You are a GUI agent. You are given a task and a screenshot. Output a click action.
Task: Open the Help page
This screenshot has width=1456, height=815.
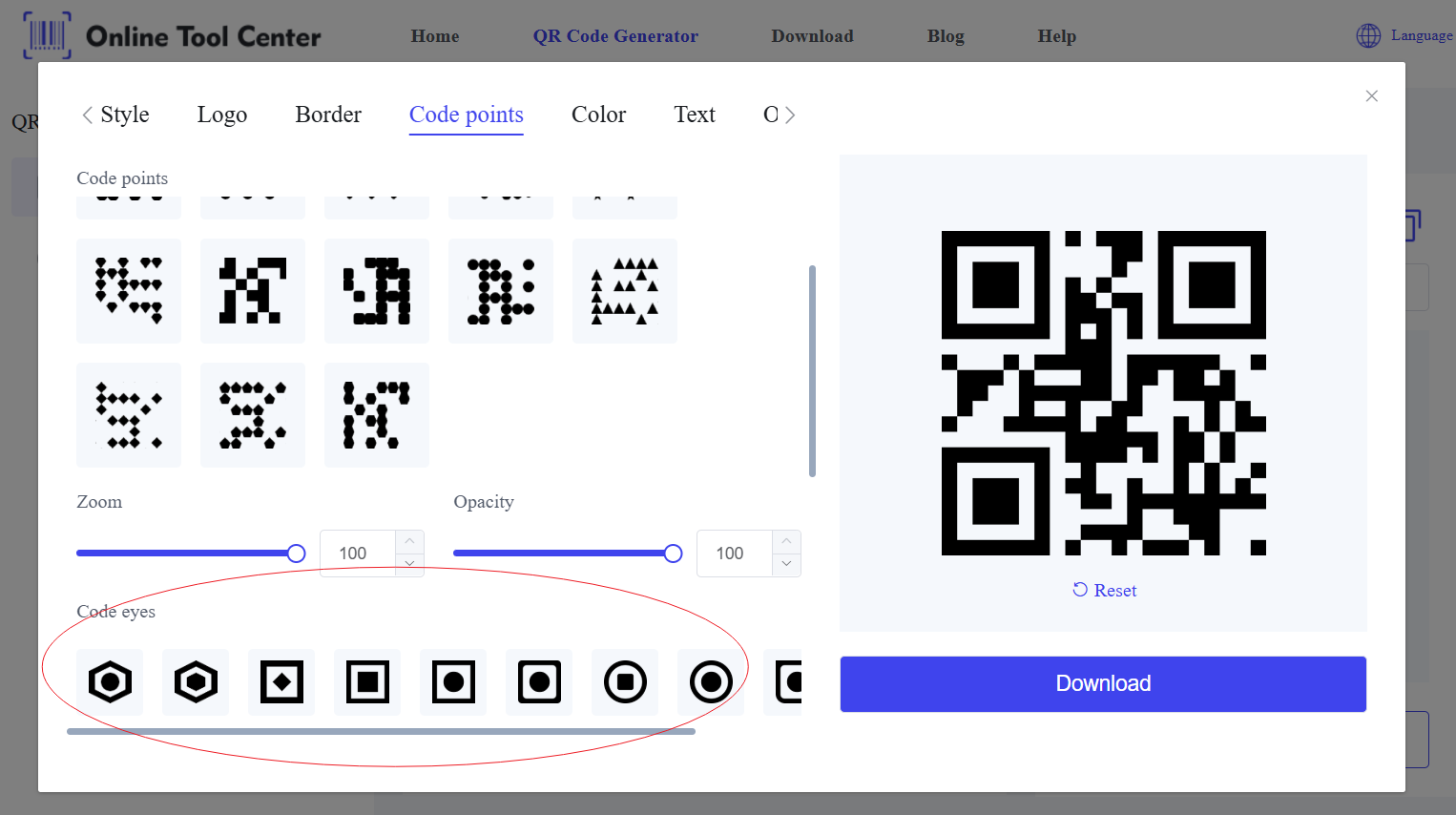(1057, 36)
